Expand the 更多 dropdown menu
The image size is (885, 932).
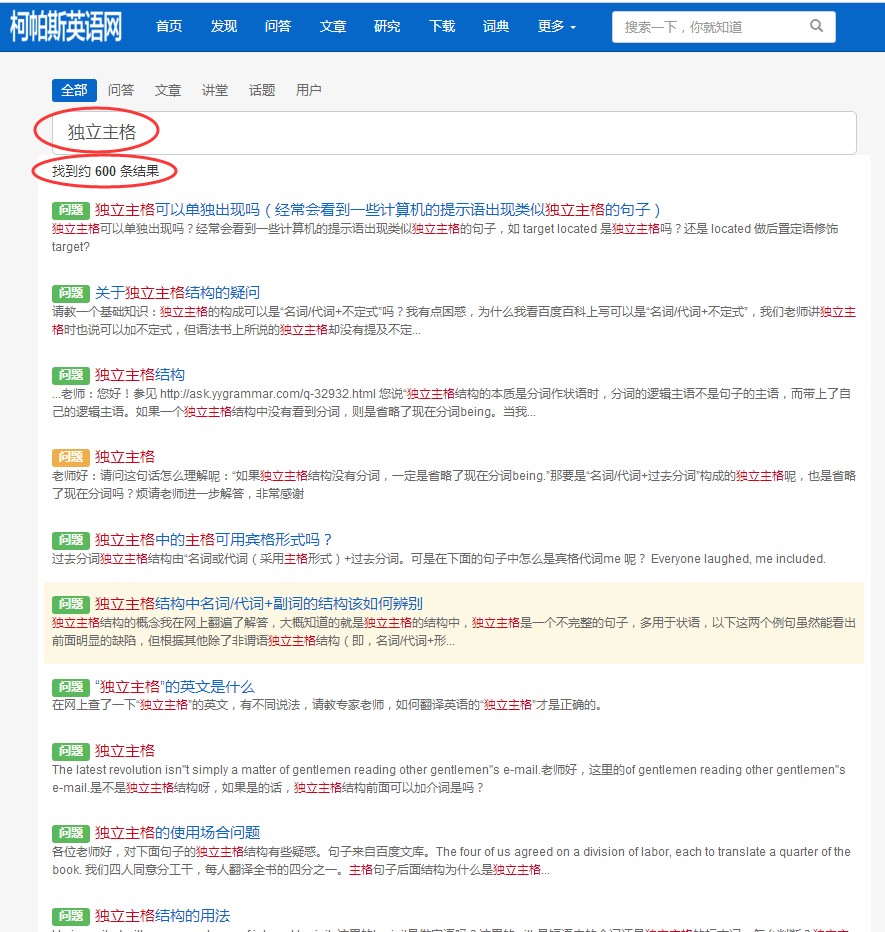(556, 26)
